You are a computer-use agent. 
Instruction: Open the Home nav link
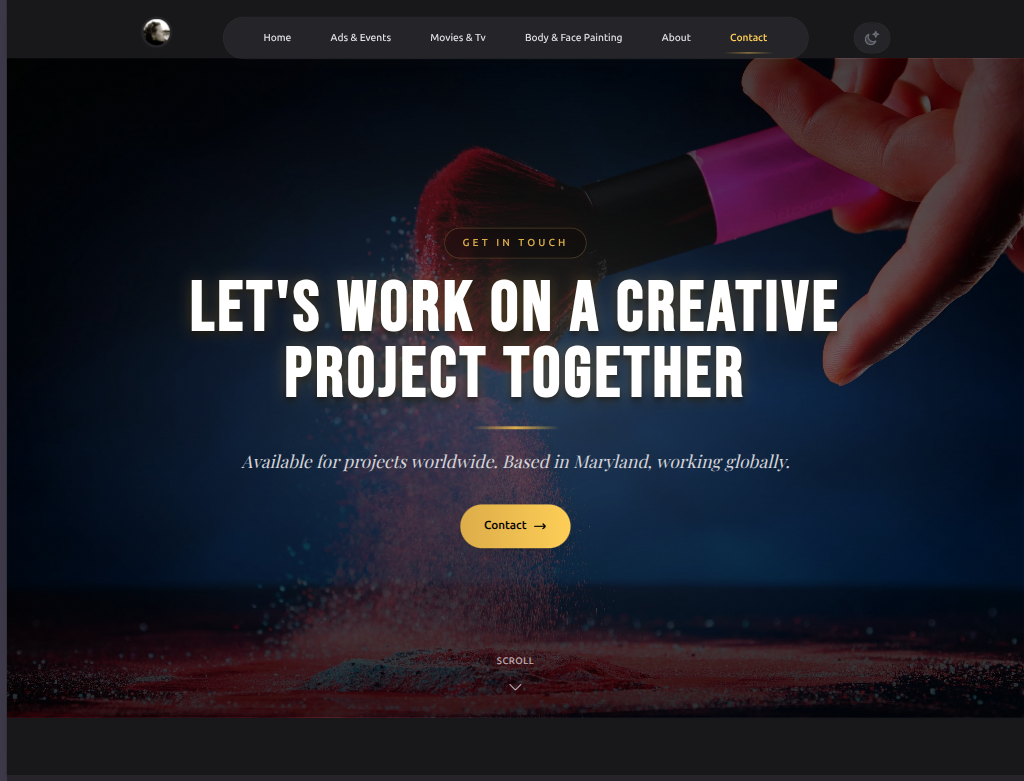277,38
